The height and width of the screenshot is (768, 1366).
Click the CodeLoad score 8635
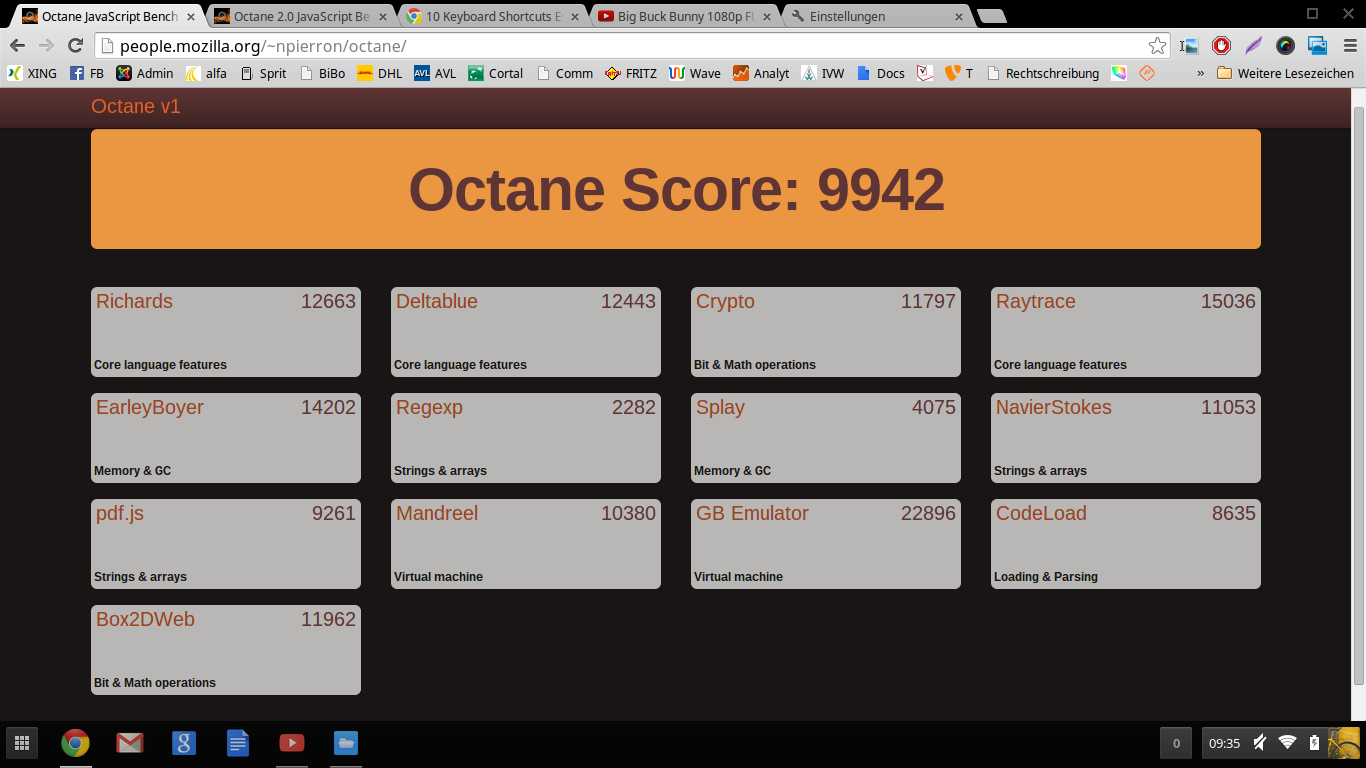click(x=1234, y=513)
